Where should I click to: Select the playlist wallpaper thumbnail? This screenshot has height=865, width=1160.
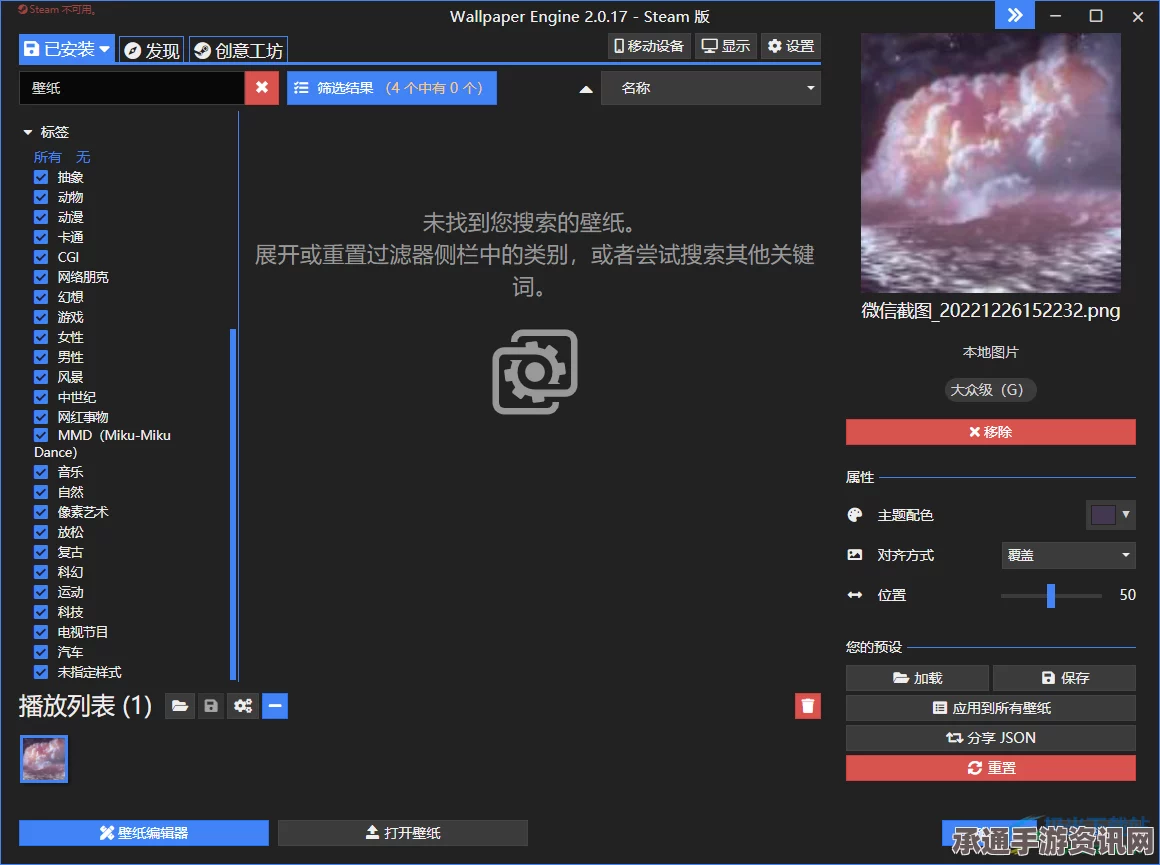click(44, 758)
